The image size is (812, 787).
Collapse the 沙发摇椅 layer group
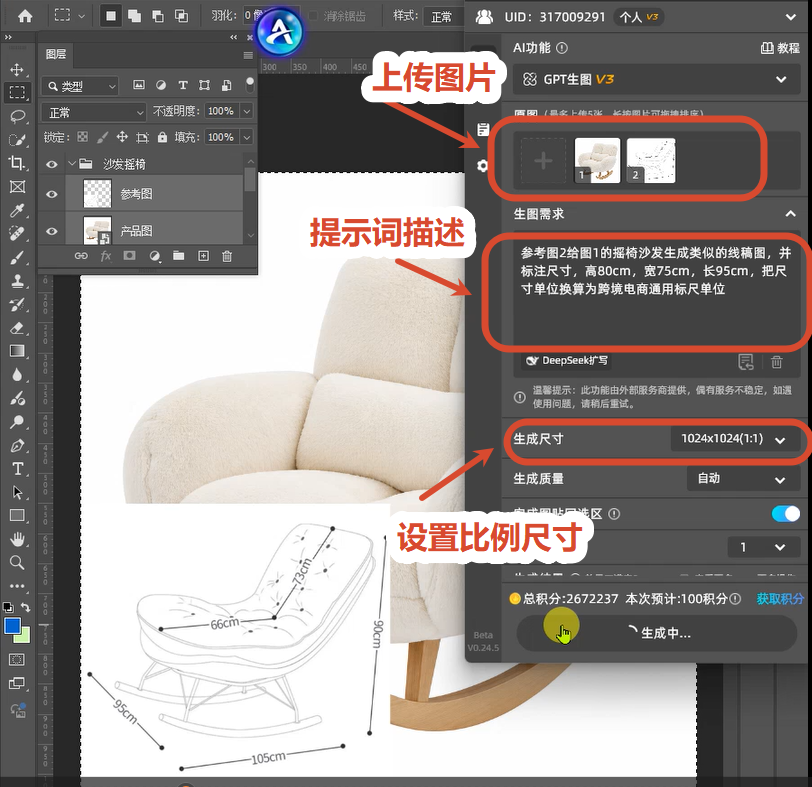[71, 164]
